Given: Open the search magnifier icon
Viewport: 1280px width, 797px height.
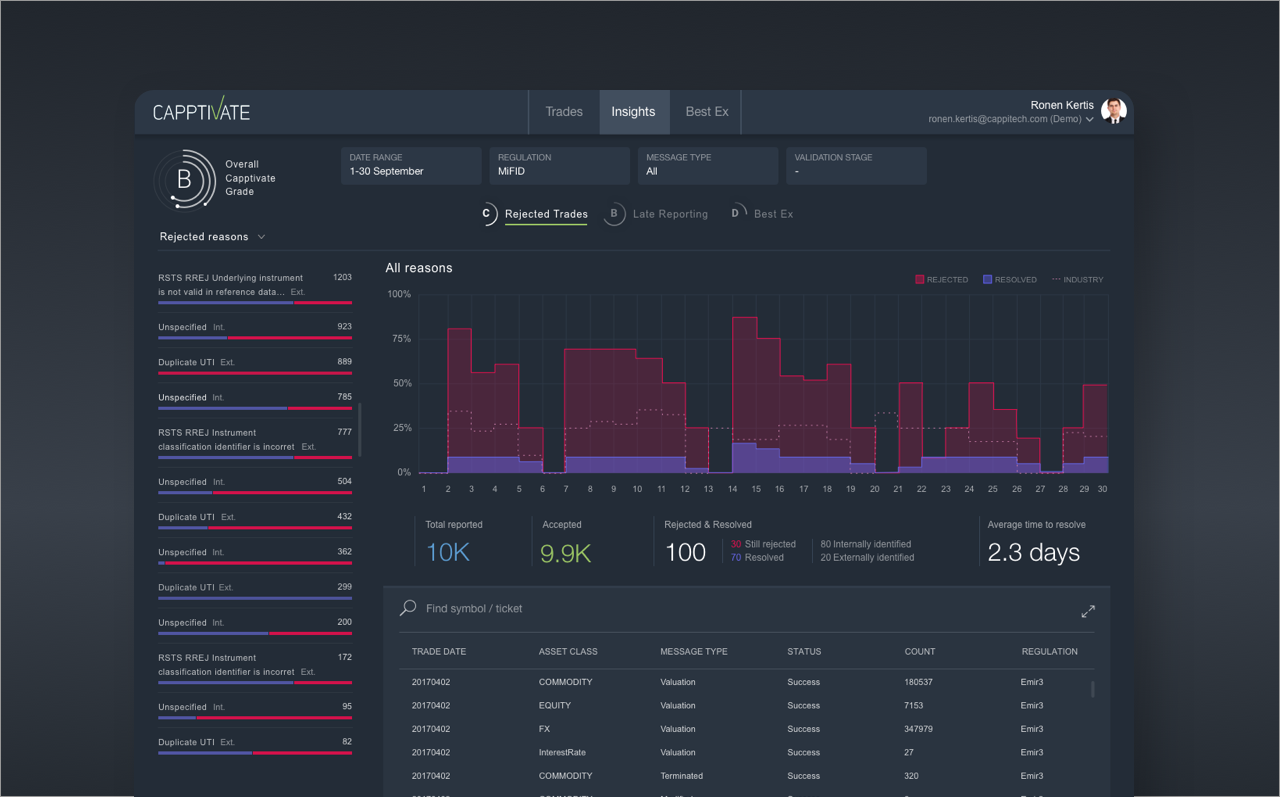Looking at the screenshot, I should [408, 608].
